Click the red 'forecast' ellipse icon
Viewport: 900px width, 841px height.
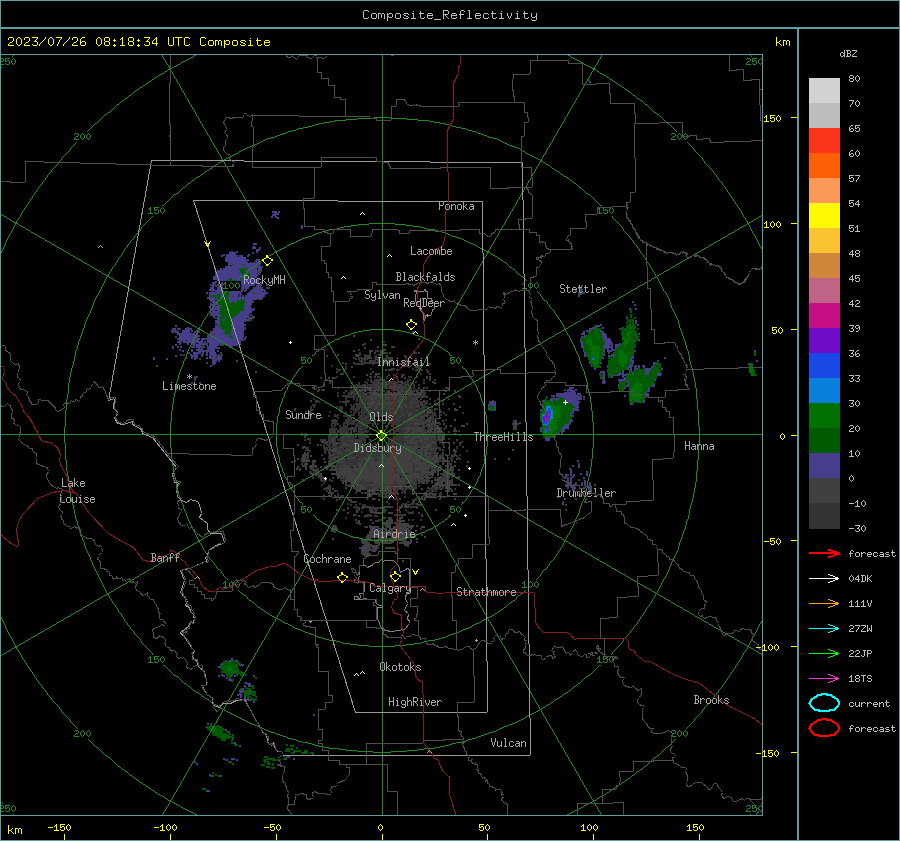pos(824,728)
